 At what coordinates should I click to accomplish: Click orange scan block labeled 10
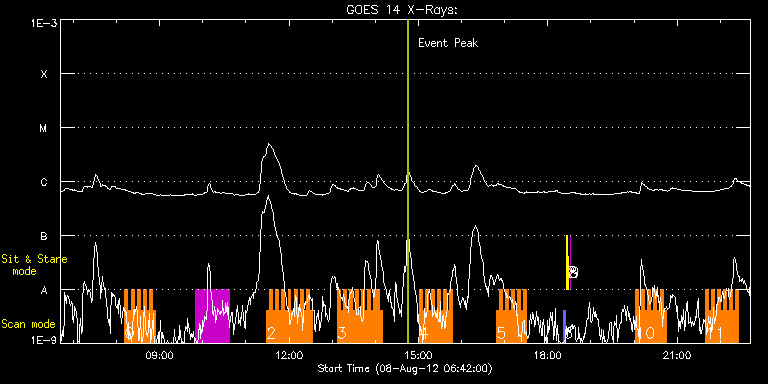[650, 316]
